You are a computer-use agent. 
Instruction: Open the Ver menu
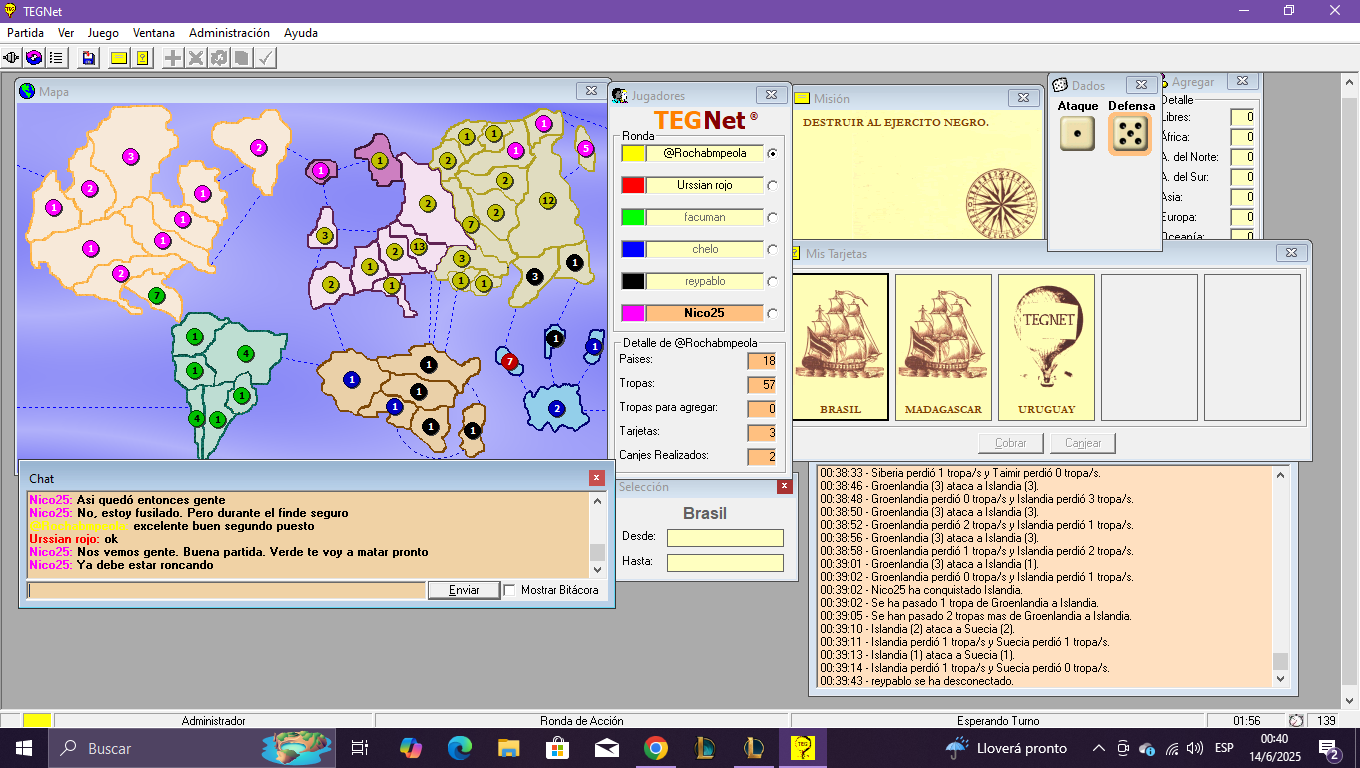(x=66, y=33)
